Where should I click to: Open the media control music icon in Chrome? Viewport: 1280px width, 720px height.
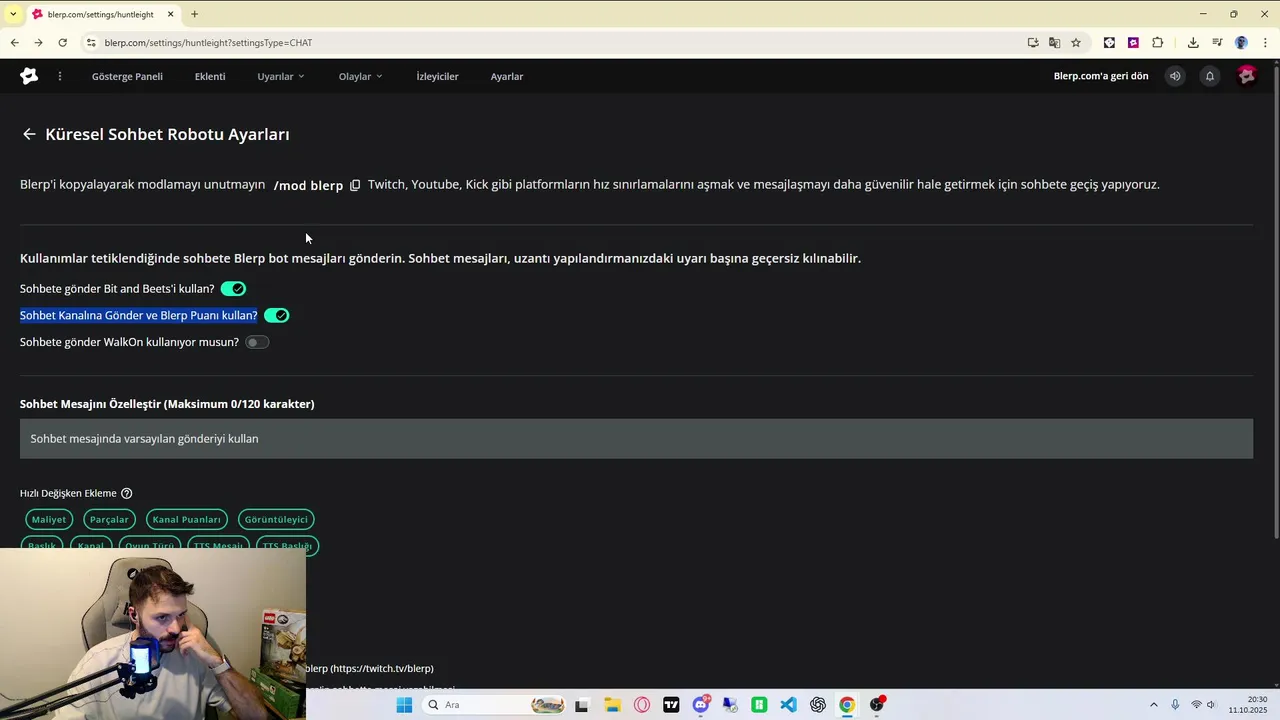1217,43
